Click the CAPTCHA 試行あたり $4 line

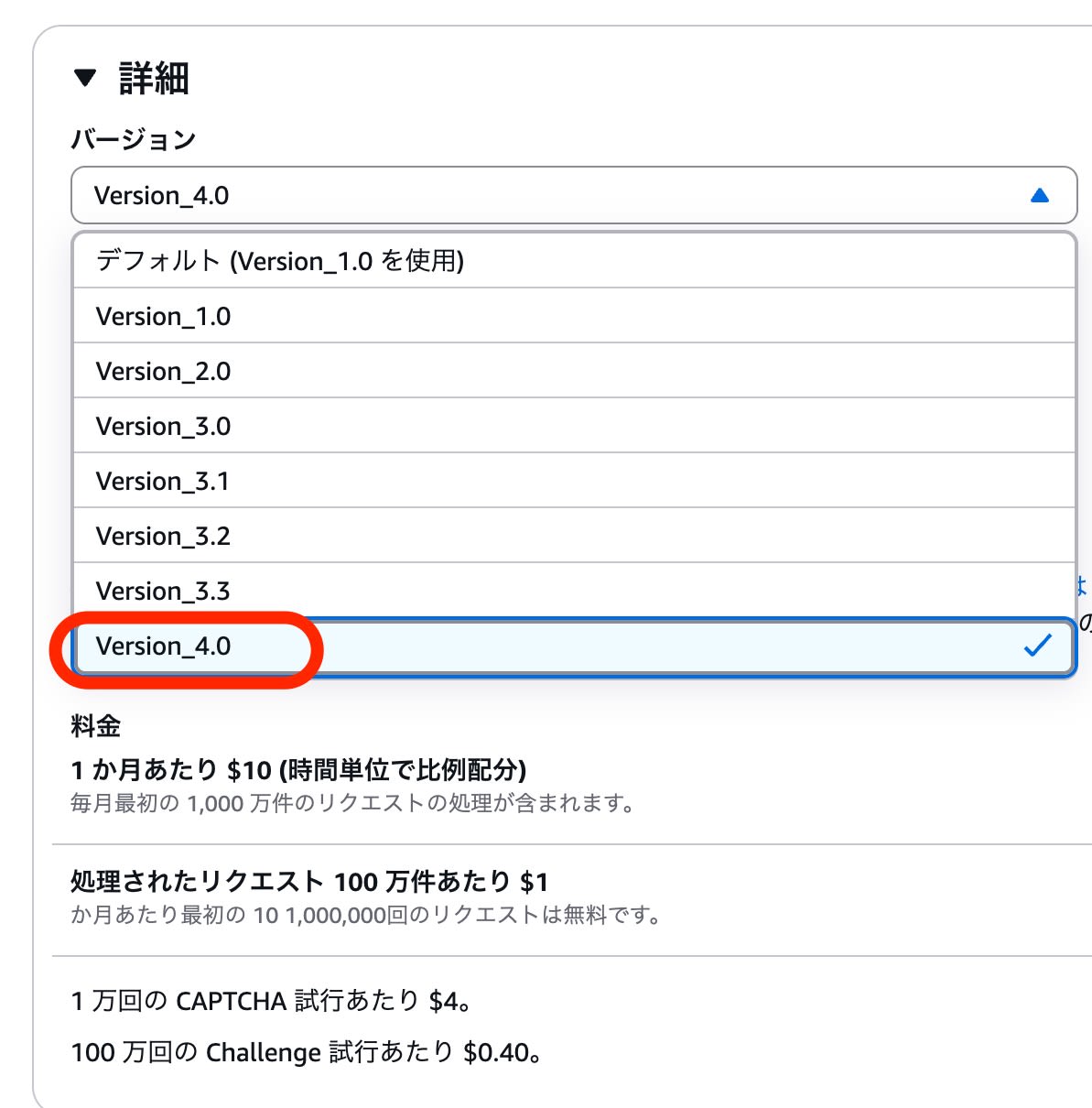click(x=272, y=1001)
